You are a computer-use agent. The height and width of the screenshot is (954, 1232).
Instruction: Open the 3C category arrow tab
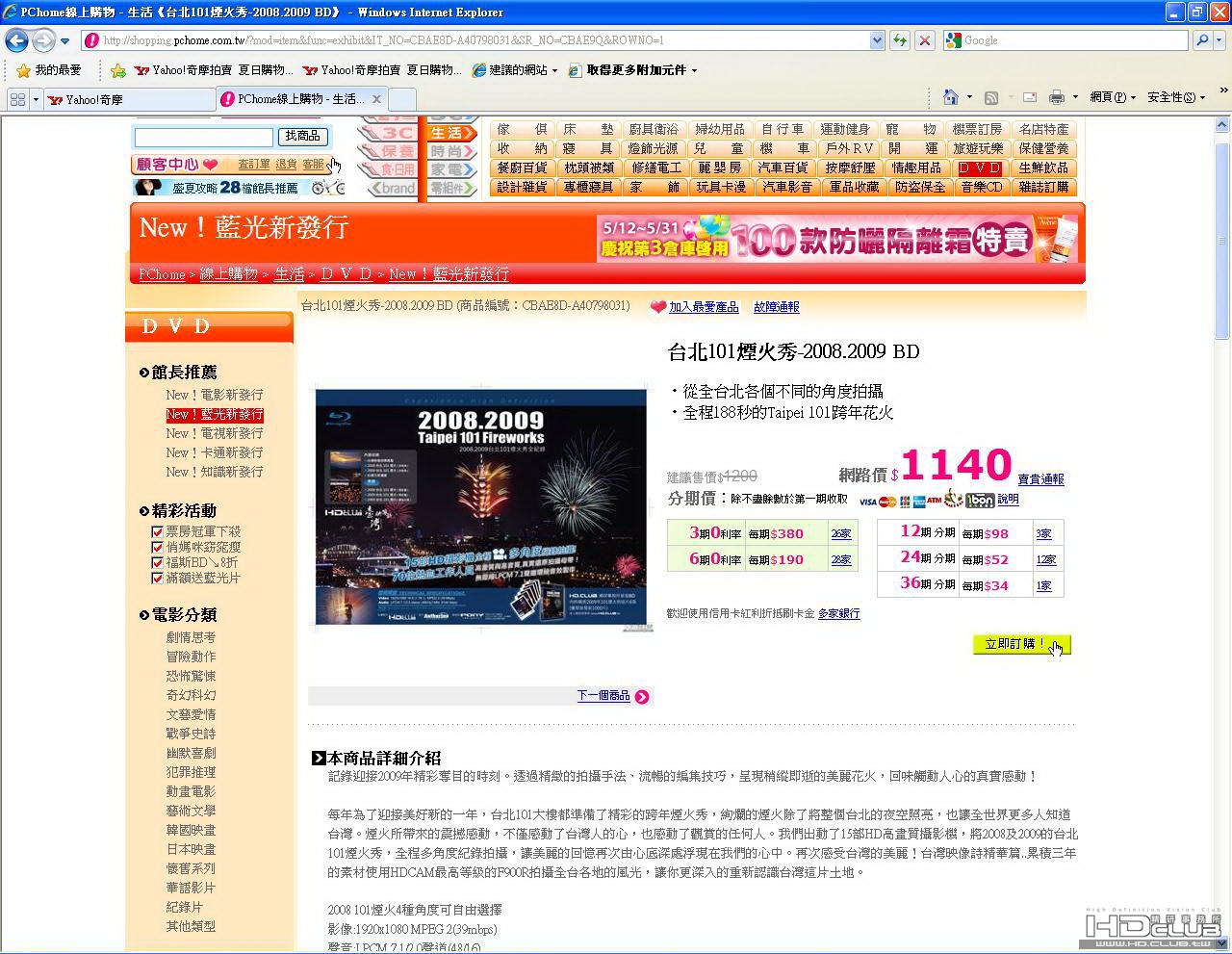coord(389,133)
